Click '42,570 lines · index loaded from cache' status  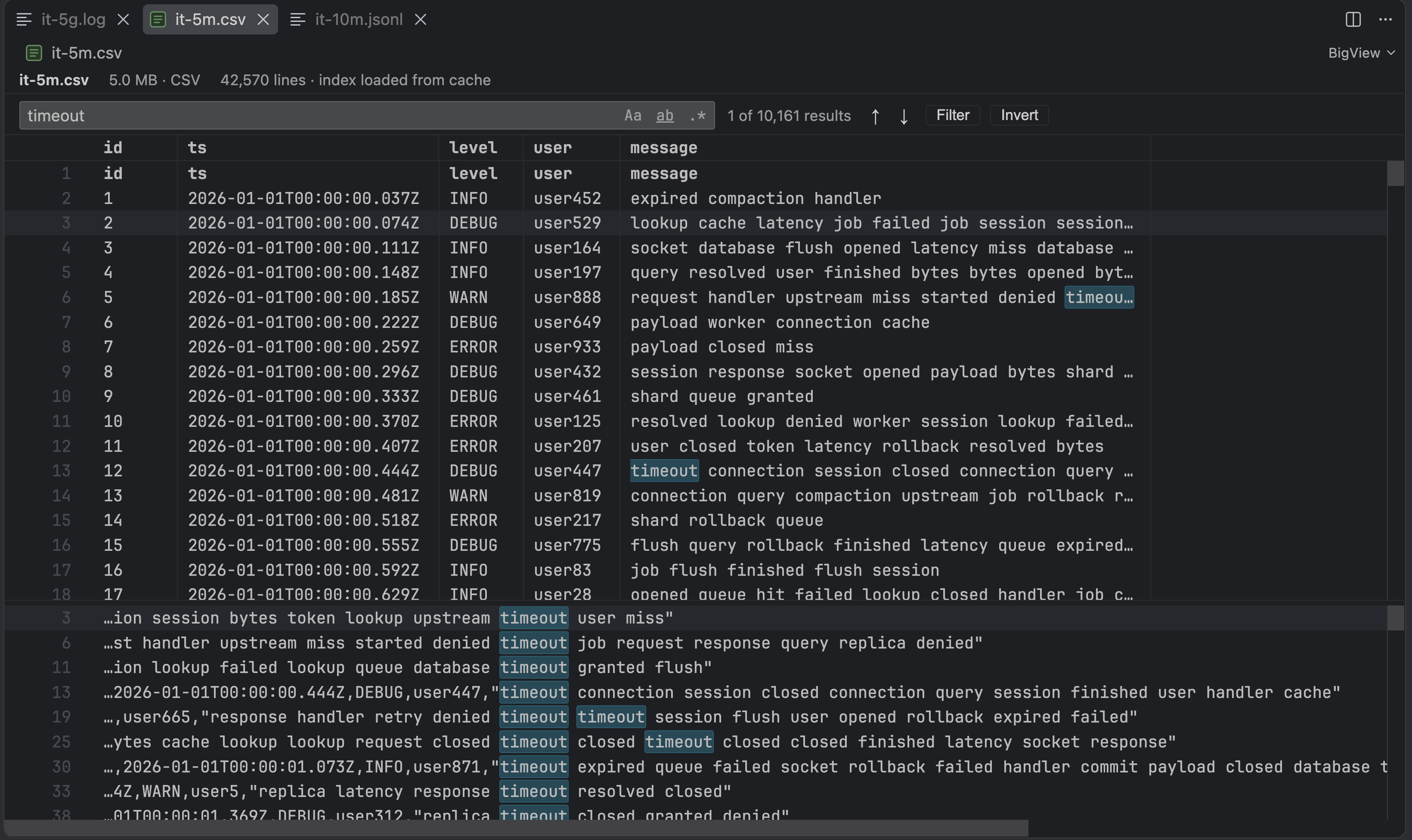click(356, 80)
